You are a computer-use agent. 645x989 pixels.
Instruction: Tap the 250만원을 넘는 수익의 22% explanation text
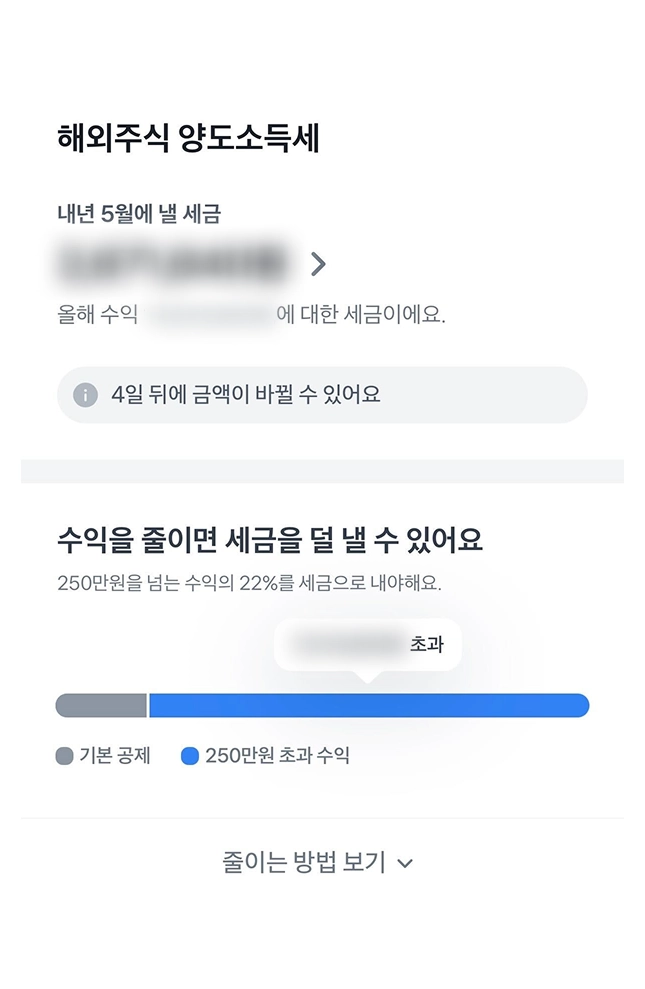(249, 583)
